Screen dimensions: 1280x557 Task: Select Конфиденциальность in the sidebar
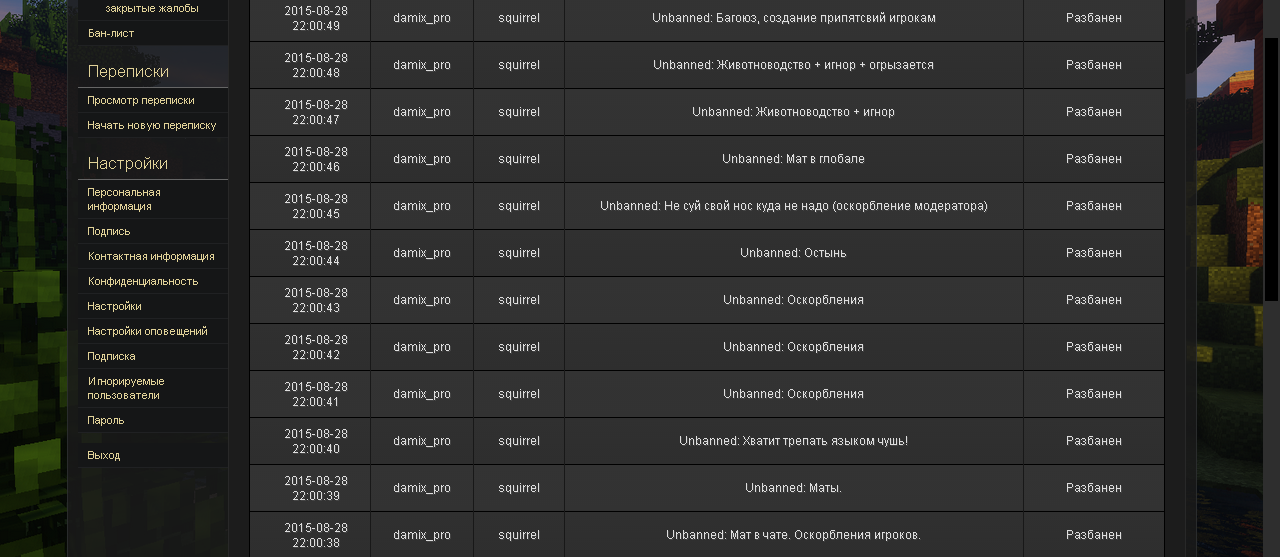(x=143, y=281)
